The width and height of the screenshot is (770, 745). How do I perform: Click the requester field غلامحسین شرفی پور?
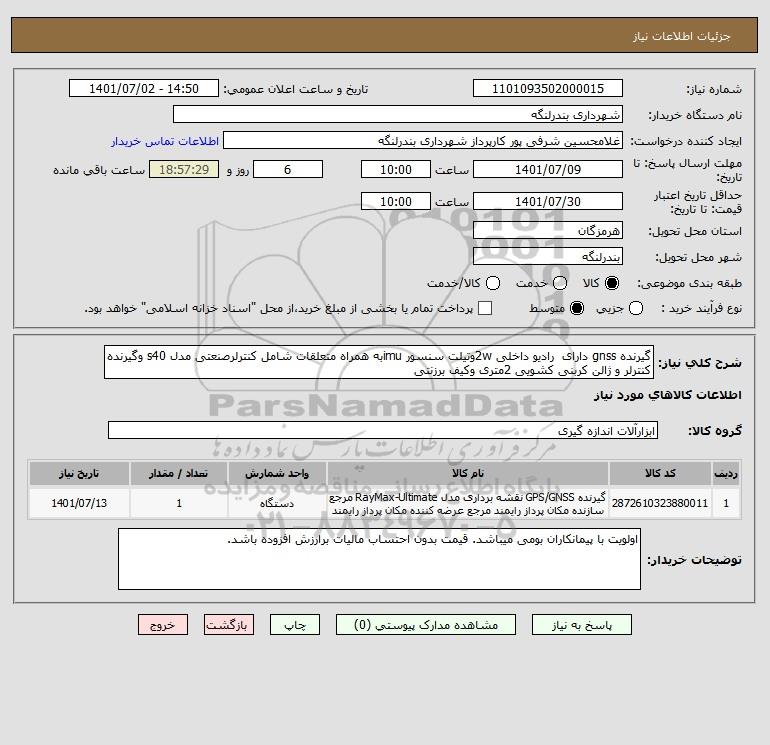click(423, 141)
